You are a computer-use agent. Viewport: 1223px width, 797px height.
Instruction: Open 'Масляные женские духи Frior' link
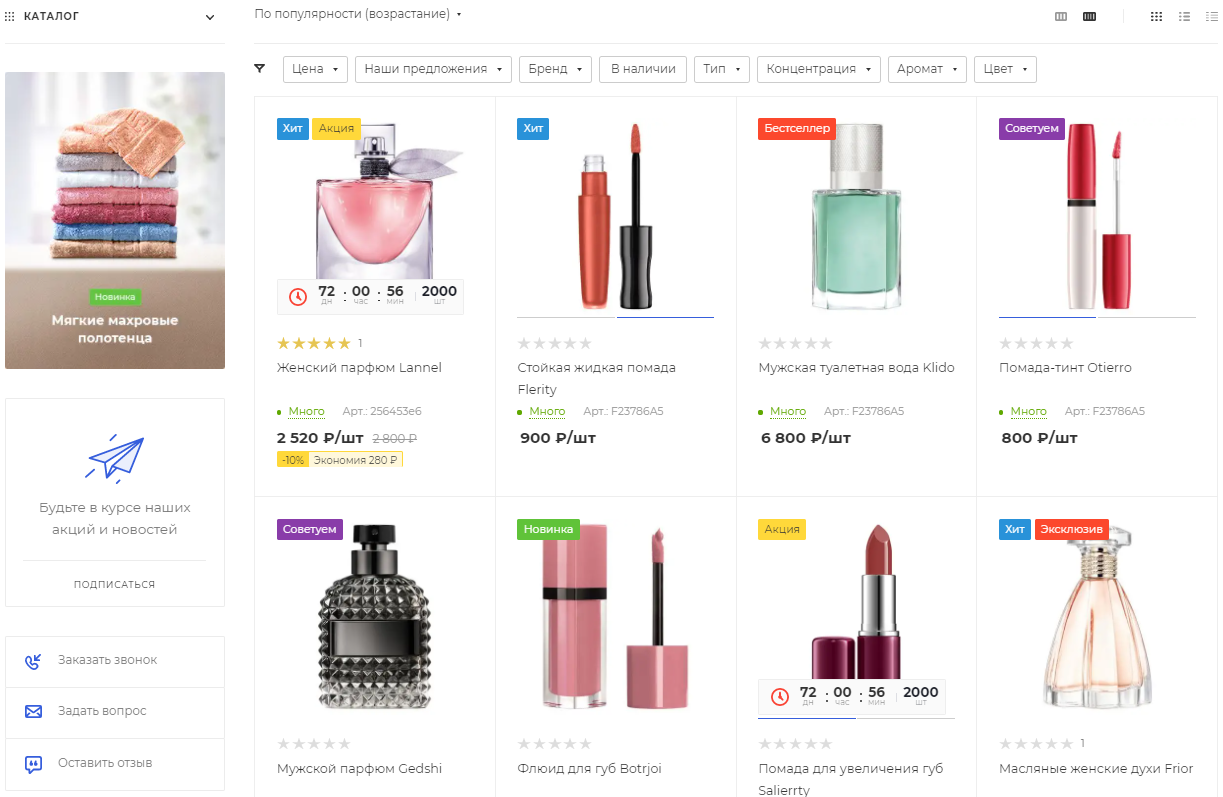click(1096, 769)
